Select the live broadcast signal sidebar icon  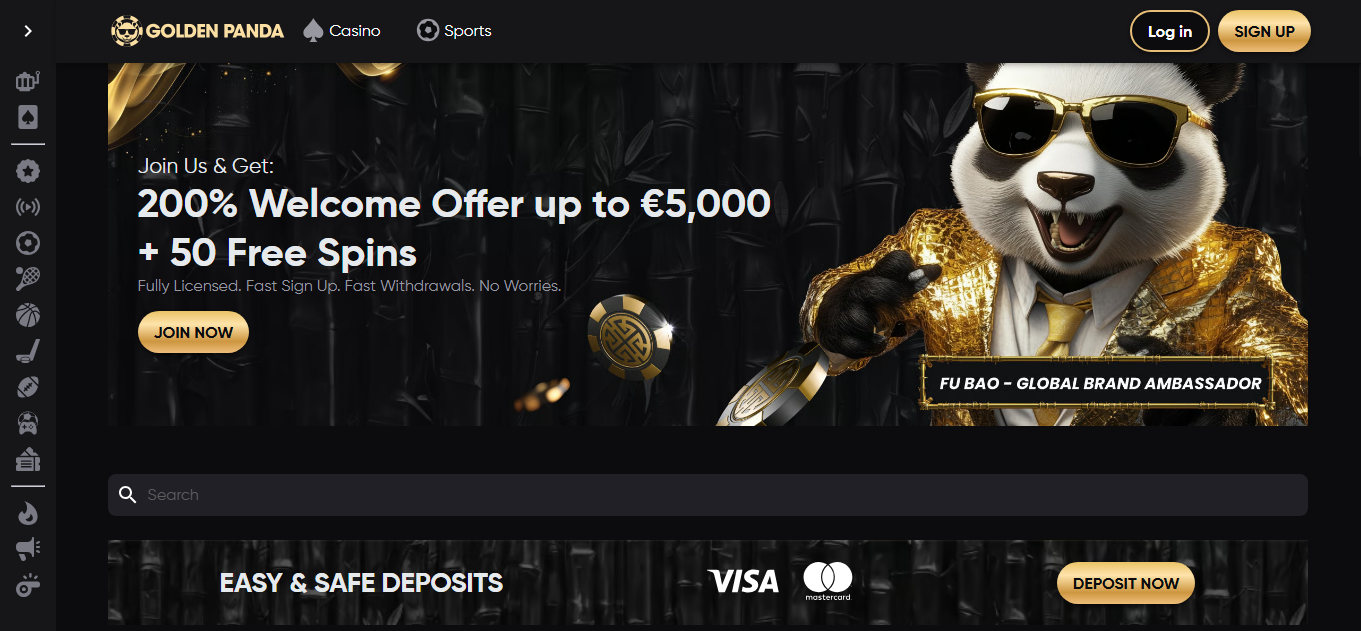[28, 208]
